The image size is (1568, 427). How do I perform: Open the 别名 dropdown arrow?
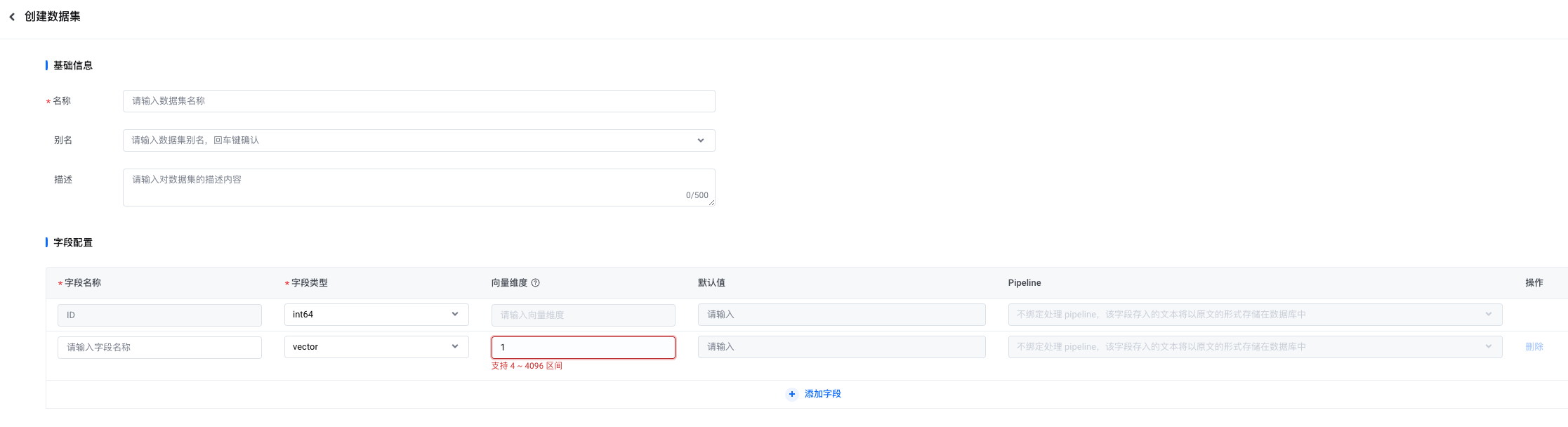pyautogui.click(x=701, y=140)
